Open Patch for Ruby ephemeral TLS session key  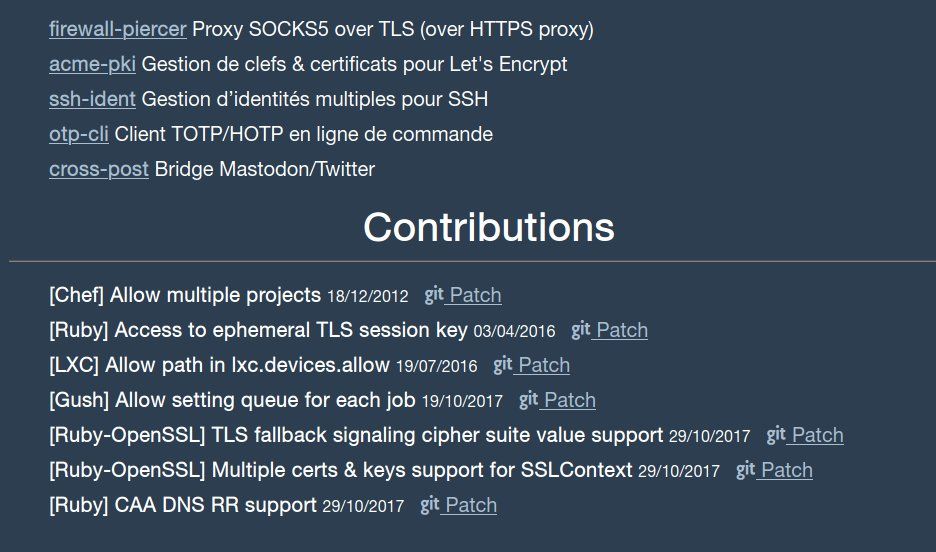click(622, 330)
